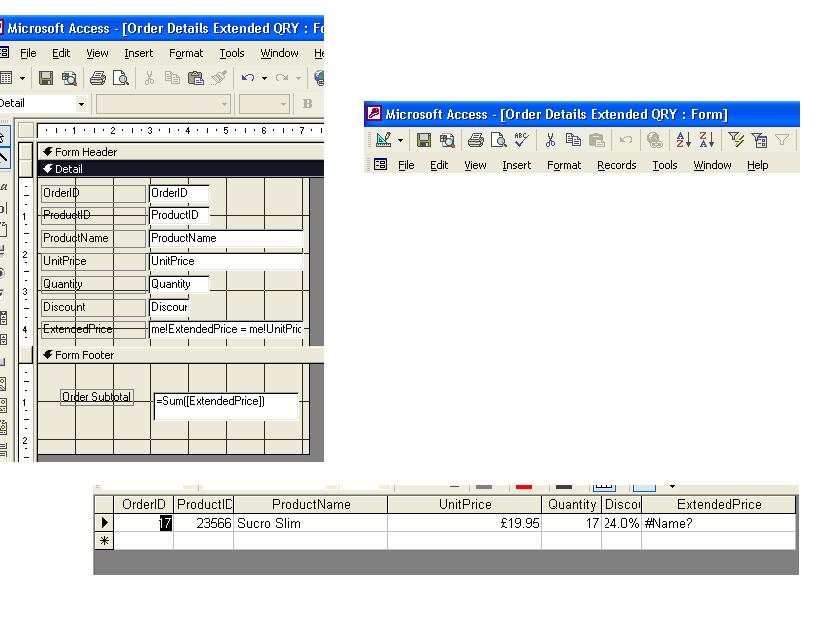Click the Copy icon in the design view toolbar
Image resolution: width=821 pixels, height=642 pixels.
point(172,79)
